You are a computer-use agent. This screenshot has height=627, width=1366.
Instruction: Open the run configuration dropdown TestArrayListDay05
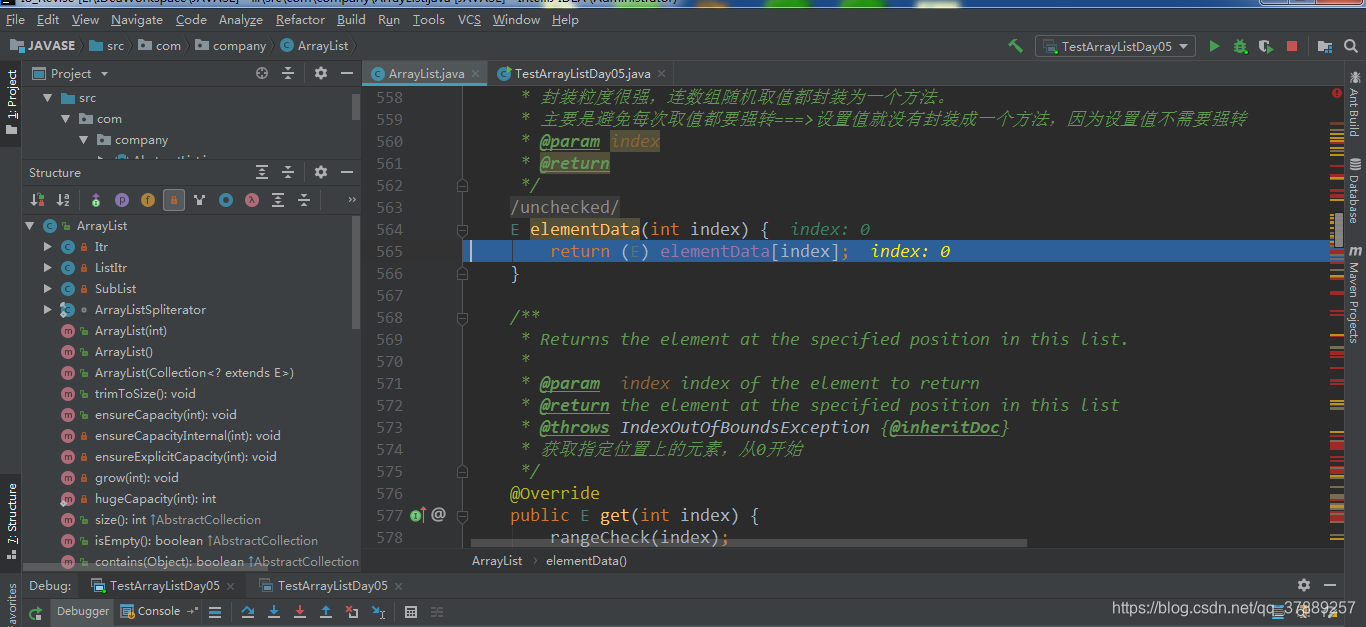click(1115, 46)
